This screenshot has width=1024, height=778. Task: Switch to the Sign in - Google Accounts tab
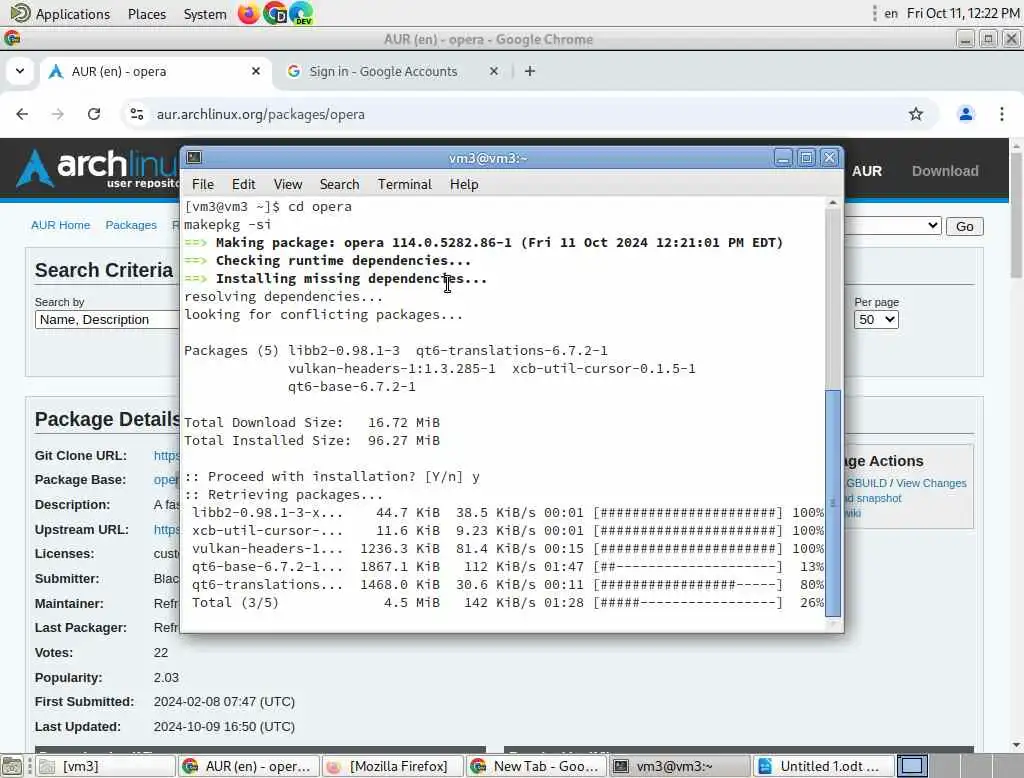pyautogui.click(x=394, y=71)
